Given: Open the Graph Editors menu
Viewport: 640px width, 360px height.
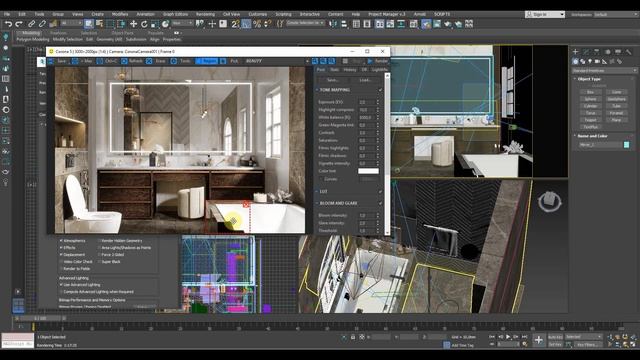Looking at the screenshot, I should (x=176, y=14).
